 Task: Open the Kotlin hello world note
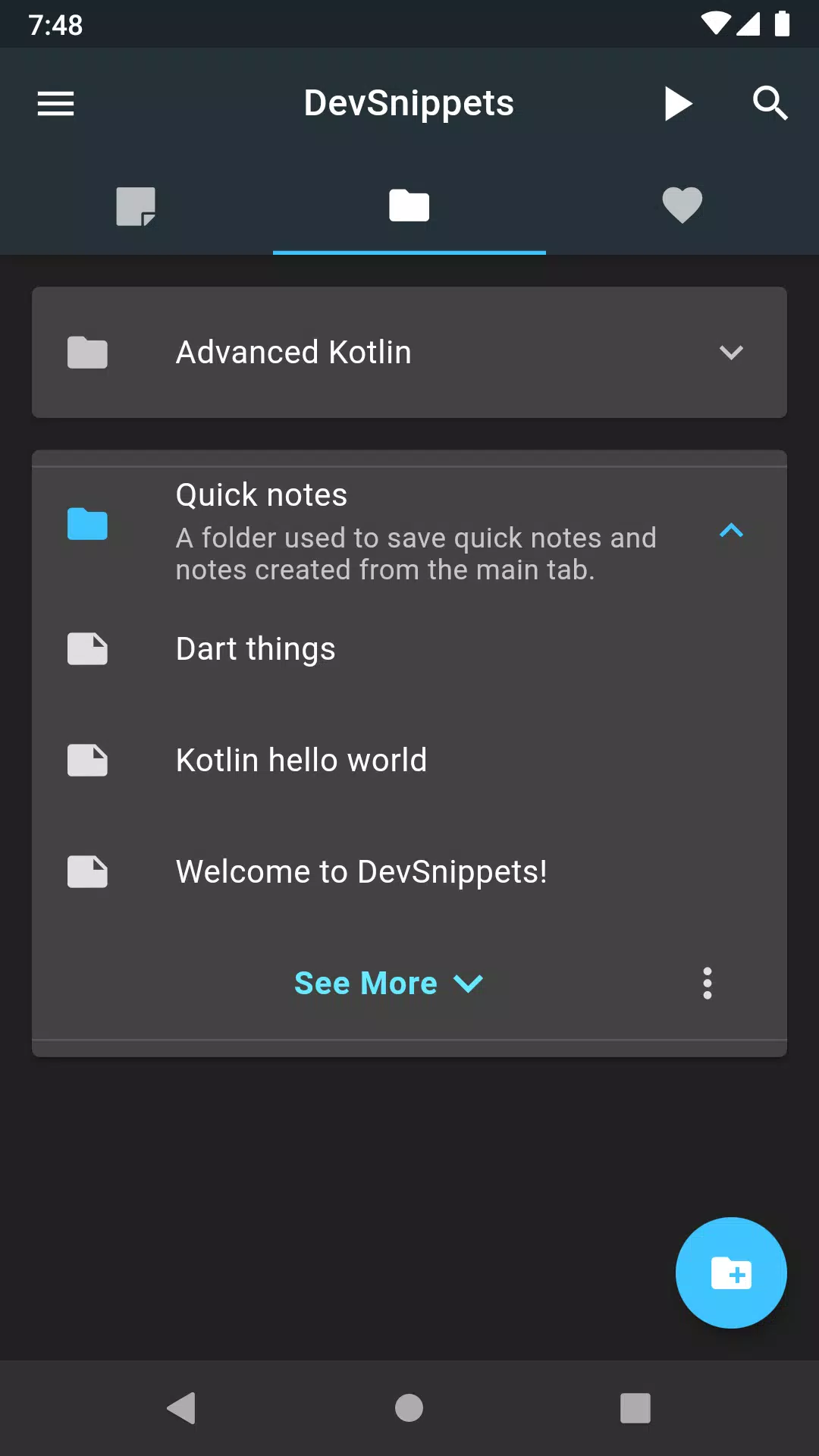click(409, 761)
